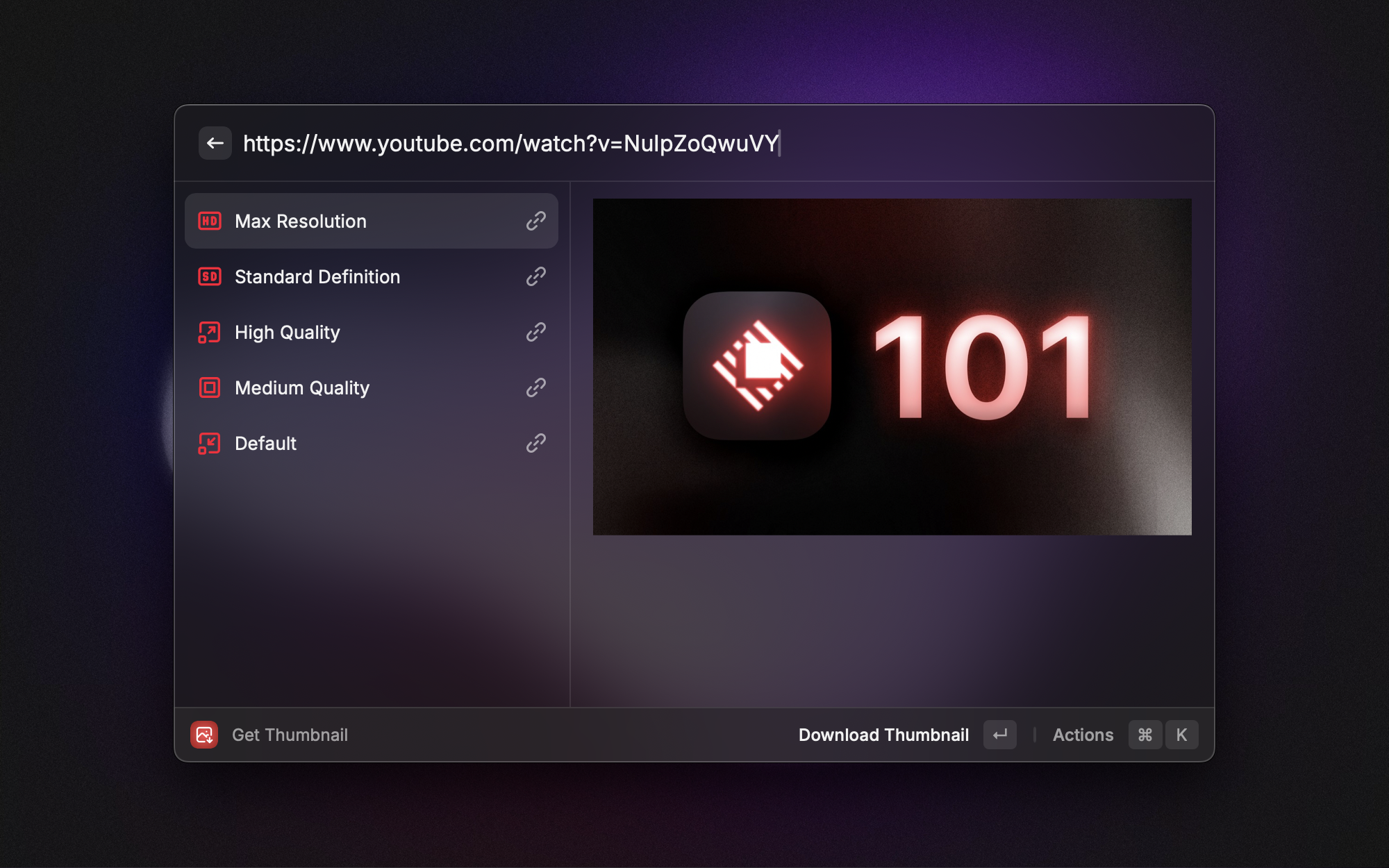Viewport: 1389px width, 868px height.
Task: Select the Standard Definition list item
Action: (317, 276)
